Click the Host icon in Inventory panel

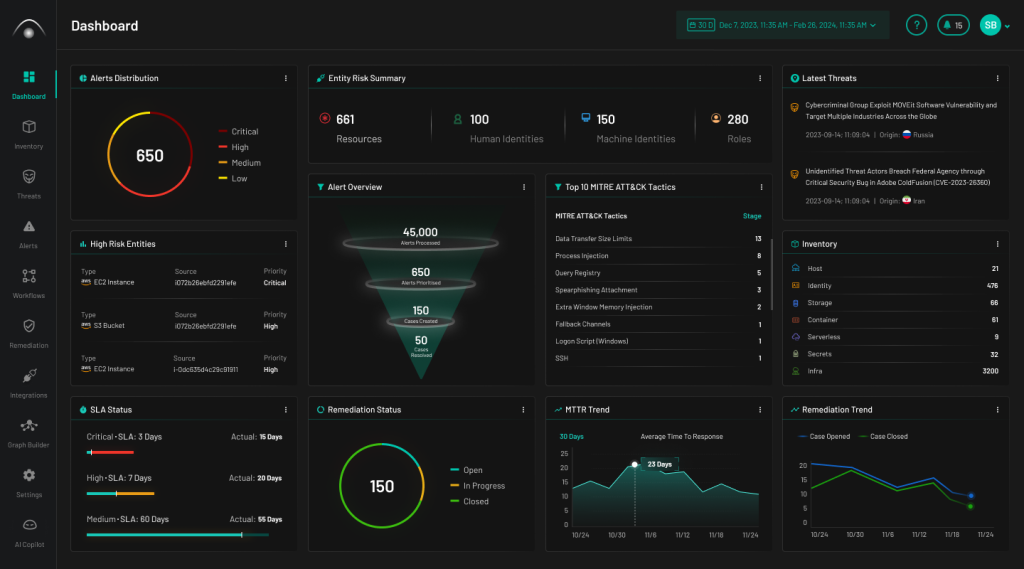click(795, 268)
